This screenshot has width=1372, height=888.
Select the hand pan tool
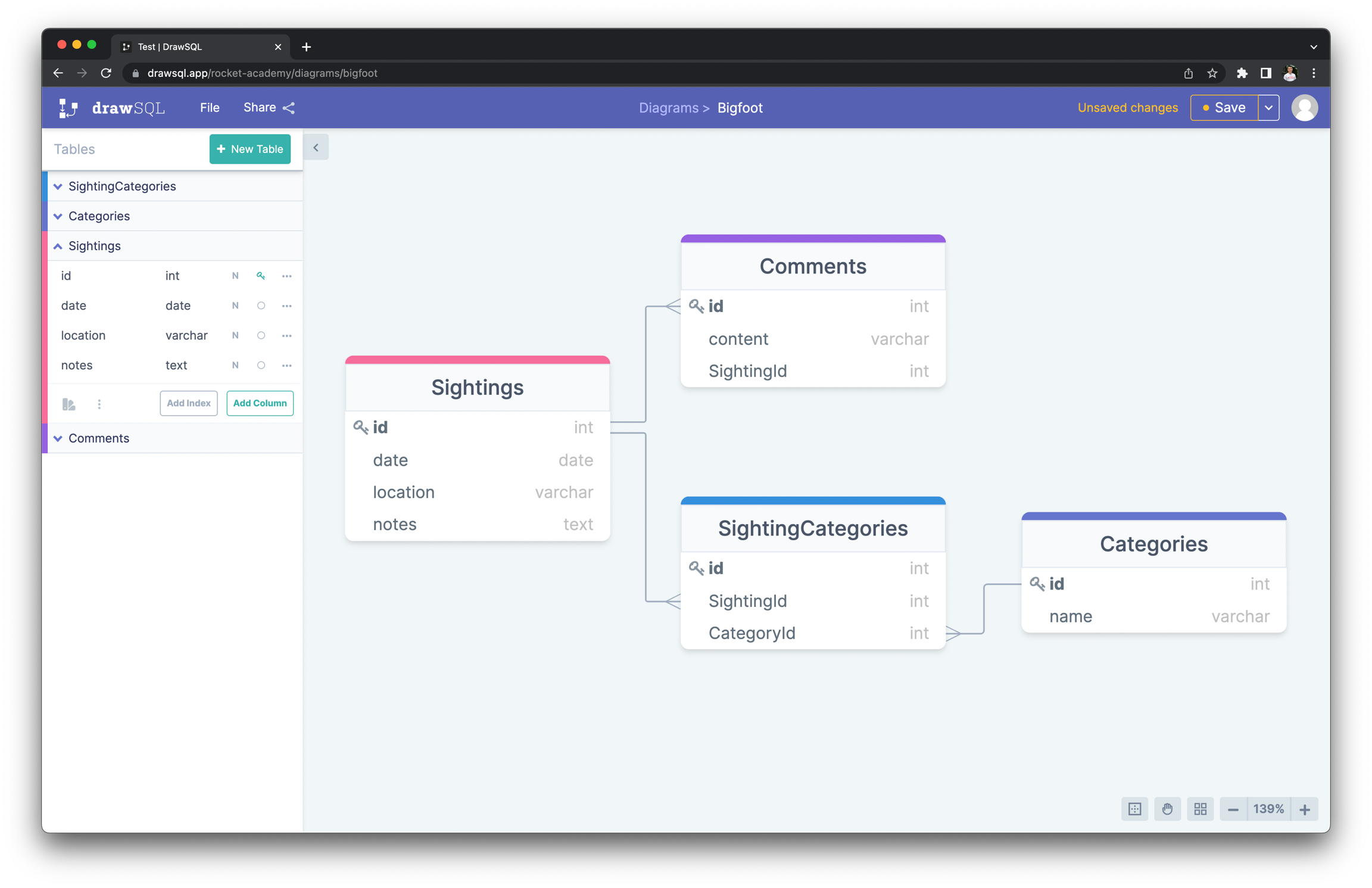[1167, 809]
